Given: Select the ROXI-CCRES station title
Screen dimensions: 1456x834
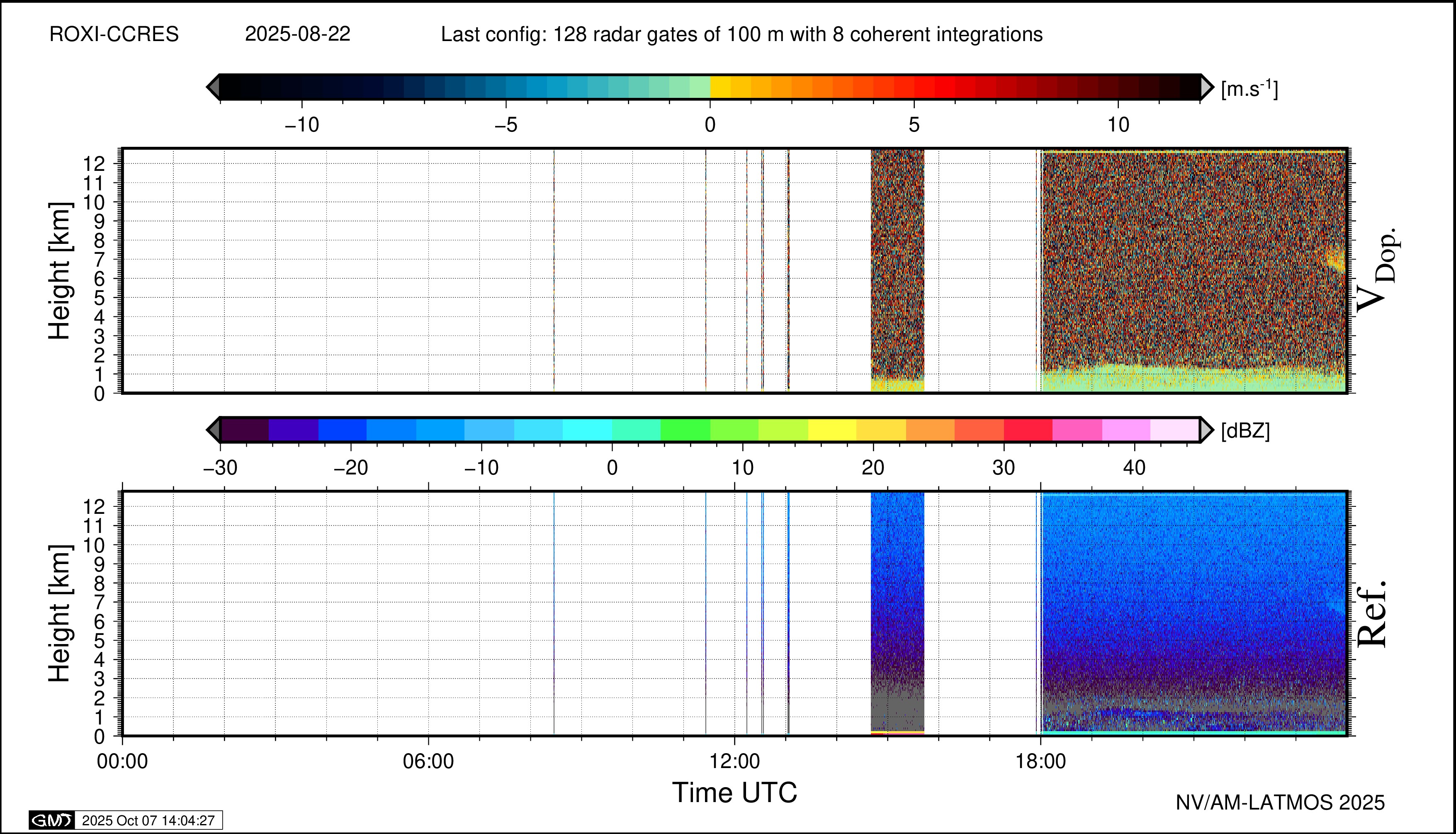Looking at the screenshot, I should pos(114,34).
